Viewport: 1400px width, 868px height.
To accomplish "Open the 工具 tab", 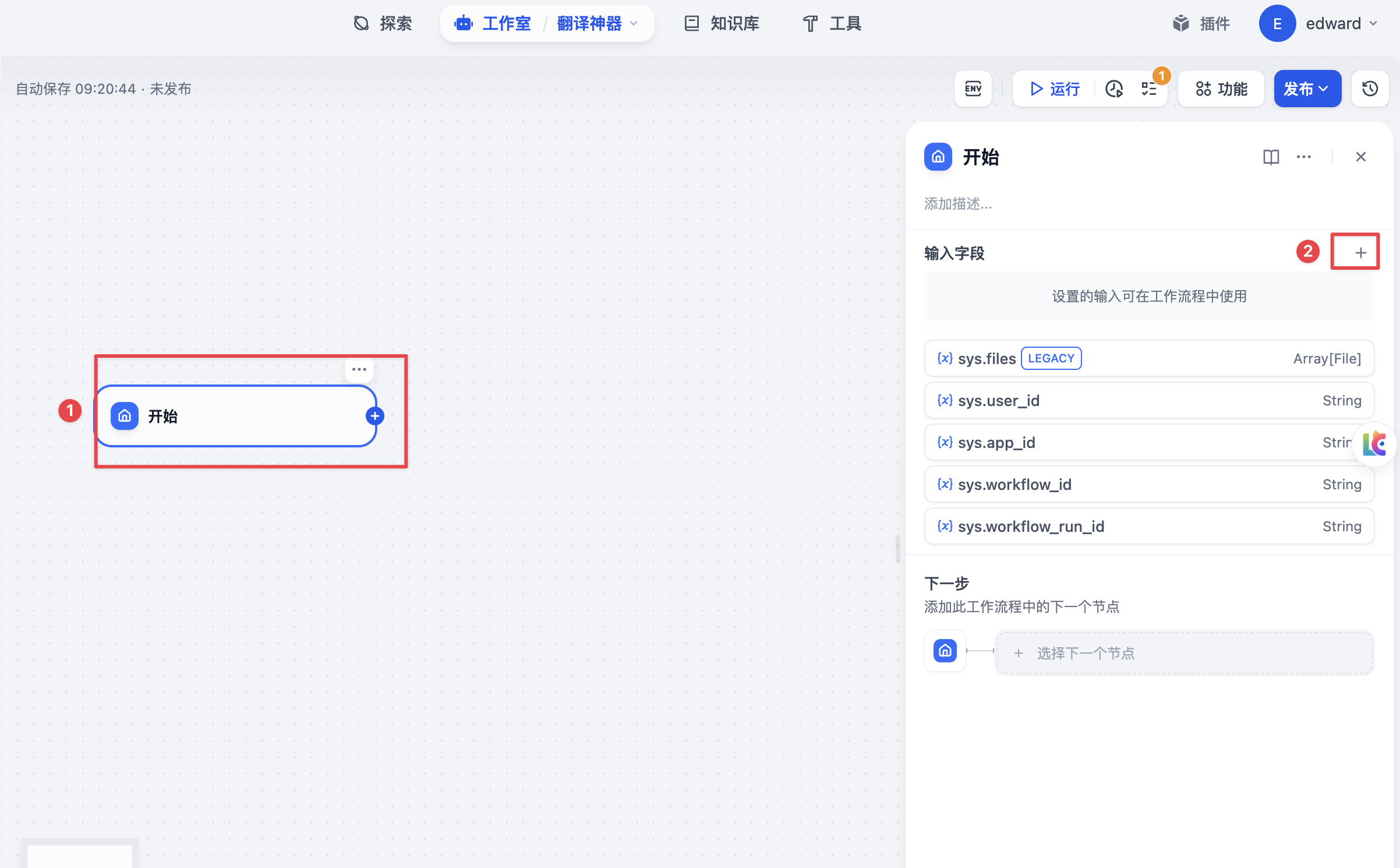I will click(832, 23).
